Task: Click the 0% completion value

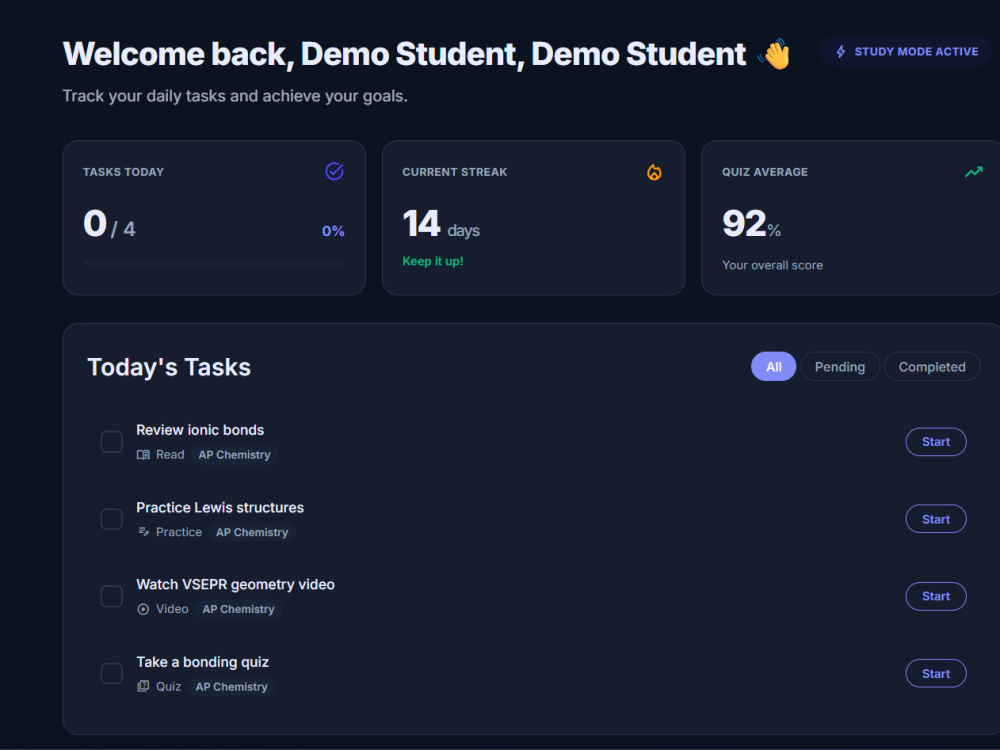Action: click(333, 231)
